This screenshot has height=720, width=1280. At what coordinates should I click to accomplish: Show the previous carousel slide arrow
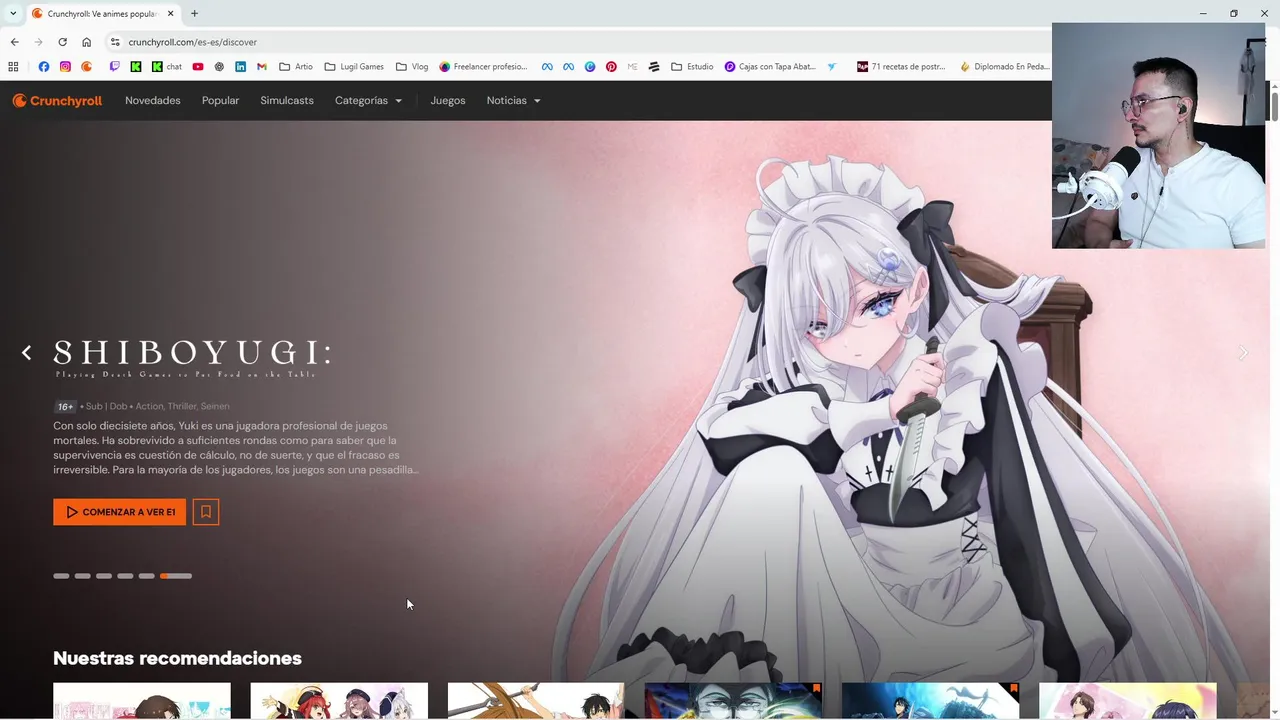point(27,352)
